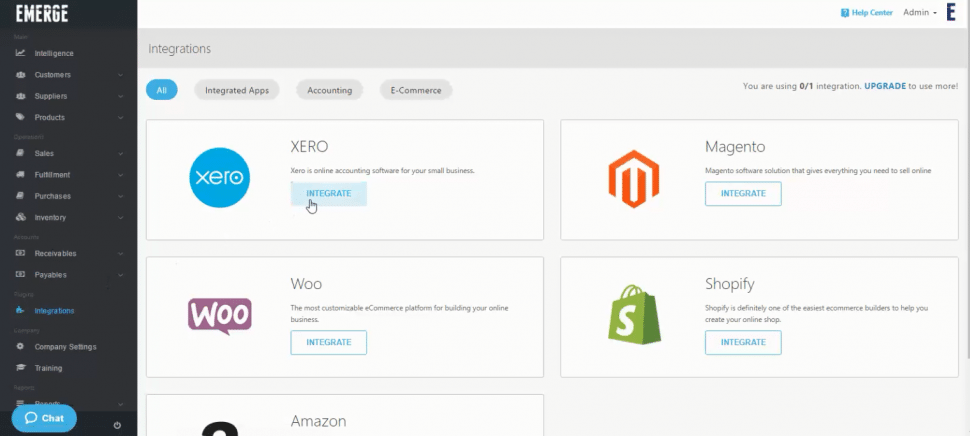
Task: Expand the Customers menu chevron
Action: (120, 75)
